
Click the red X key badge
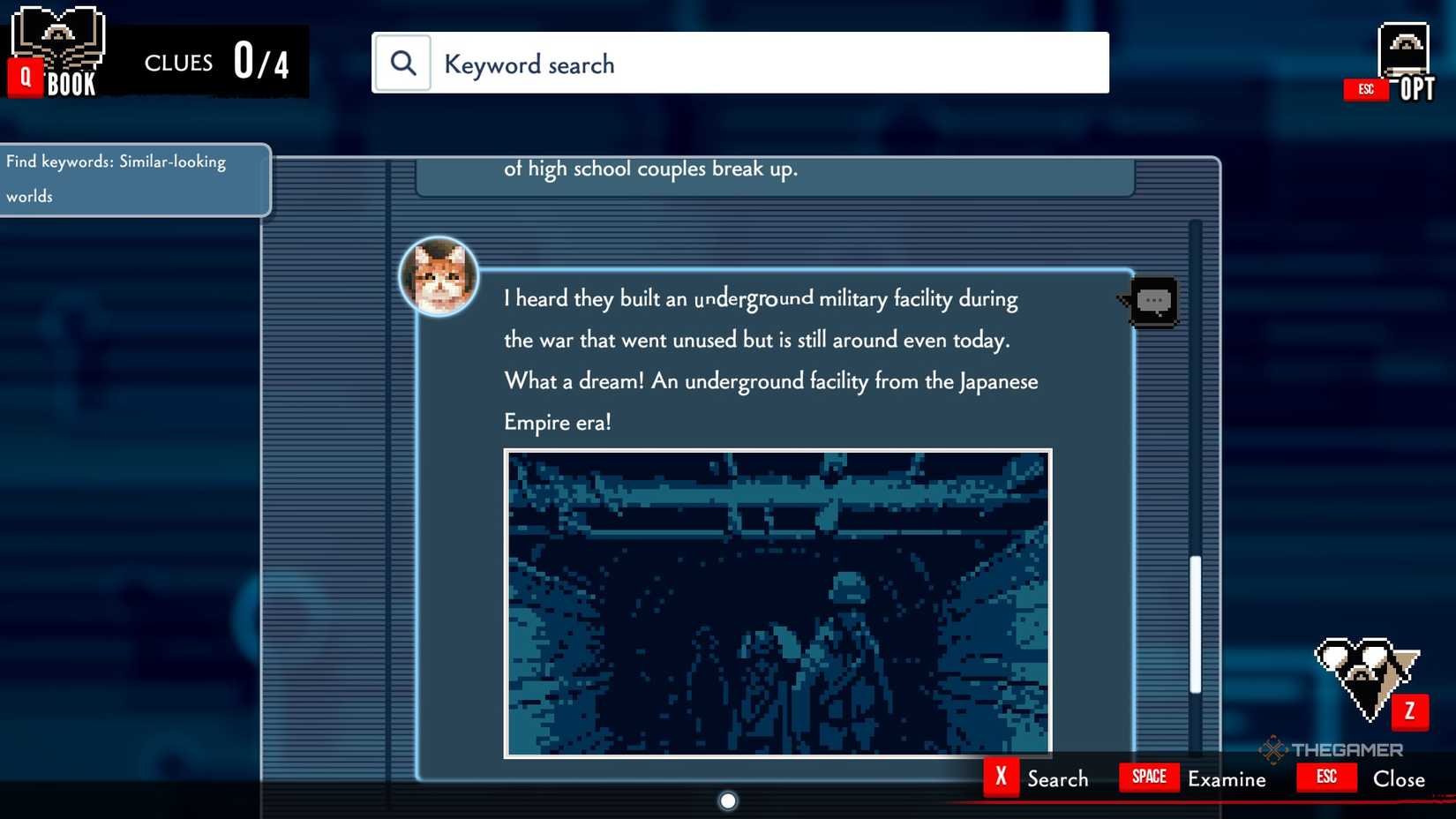pos(1001,778)
